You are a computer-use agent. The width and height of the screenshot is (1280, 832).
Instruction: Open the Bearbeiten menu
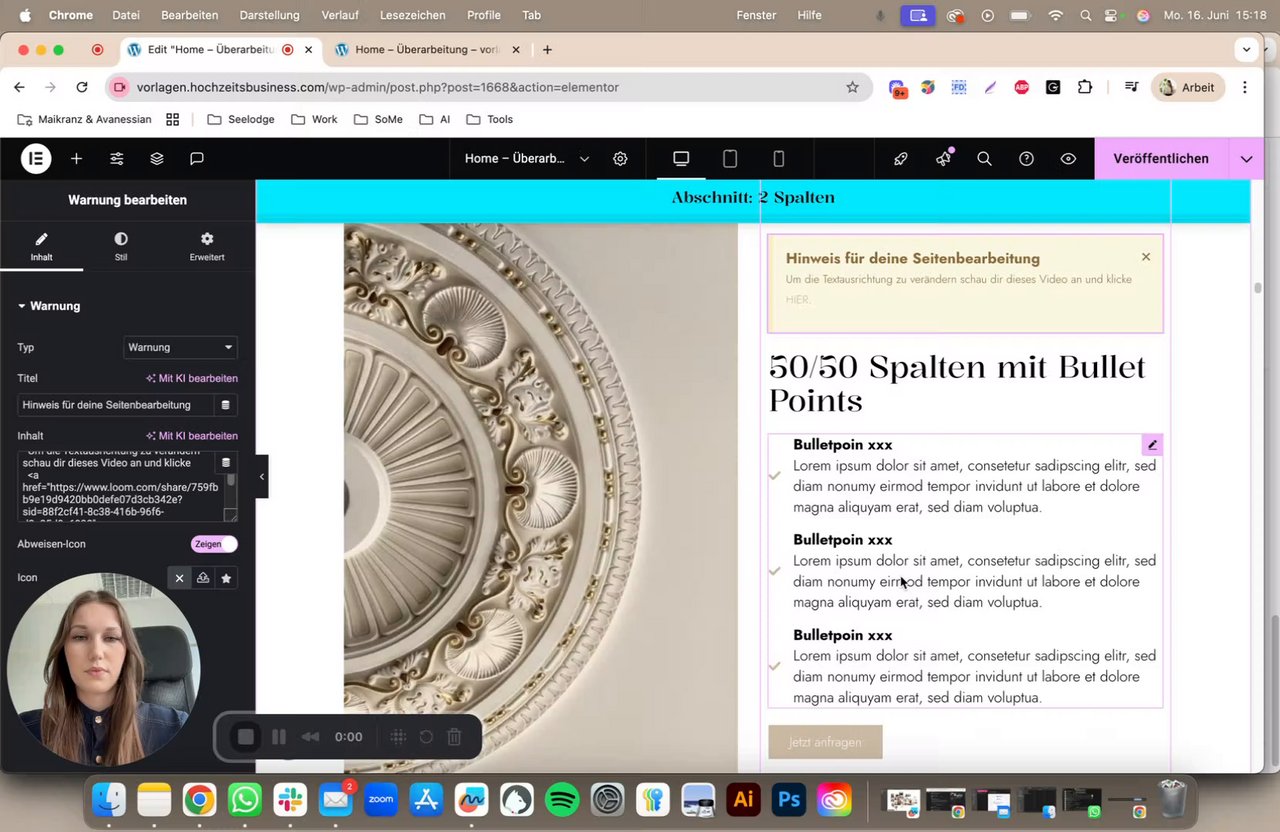189,15
